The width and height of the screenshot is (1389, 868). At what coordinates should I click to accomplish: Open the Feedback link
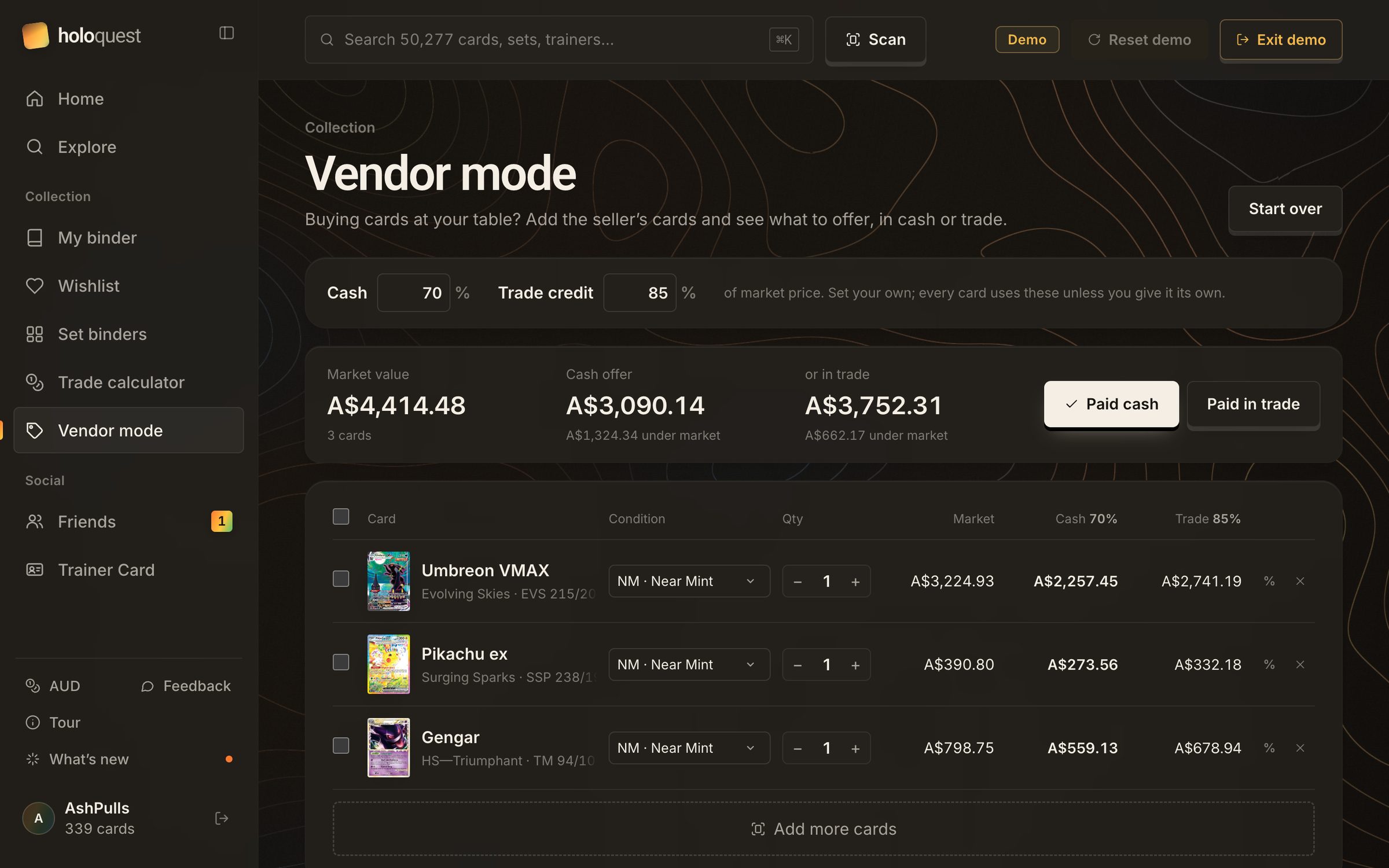coord(186,686)
